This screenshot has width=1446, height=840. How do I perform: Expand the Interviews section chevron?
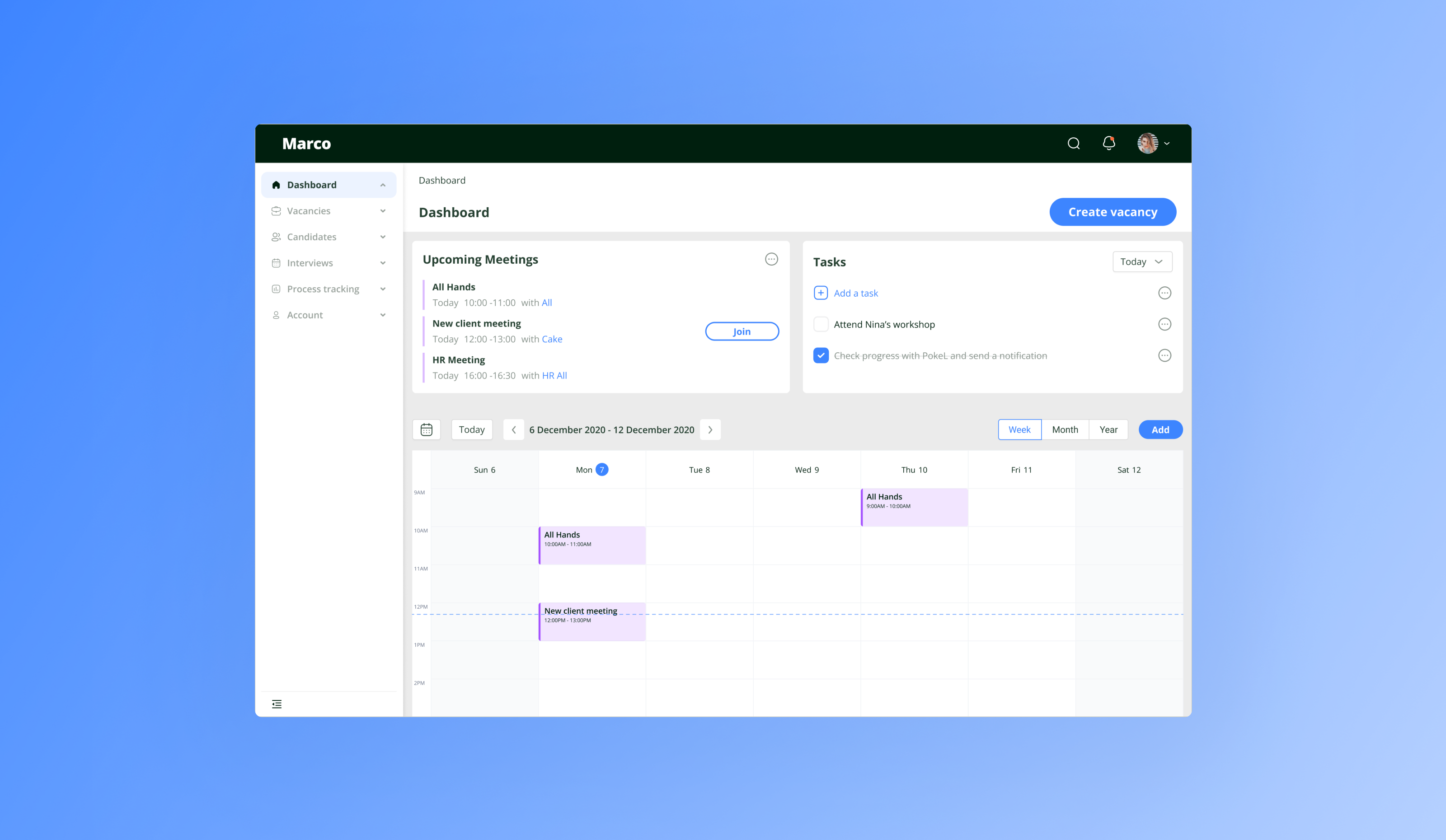coord(383,263)
